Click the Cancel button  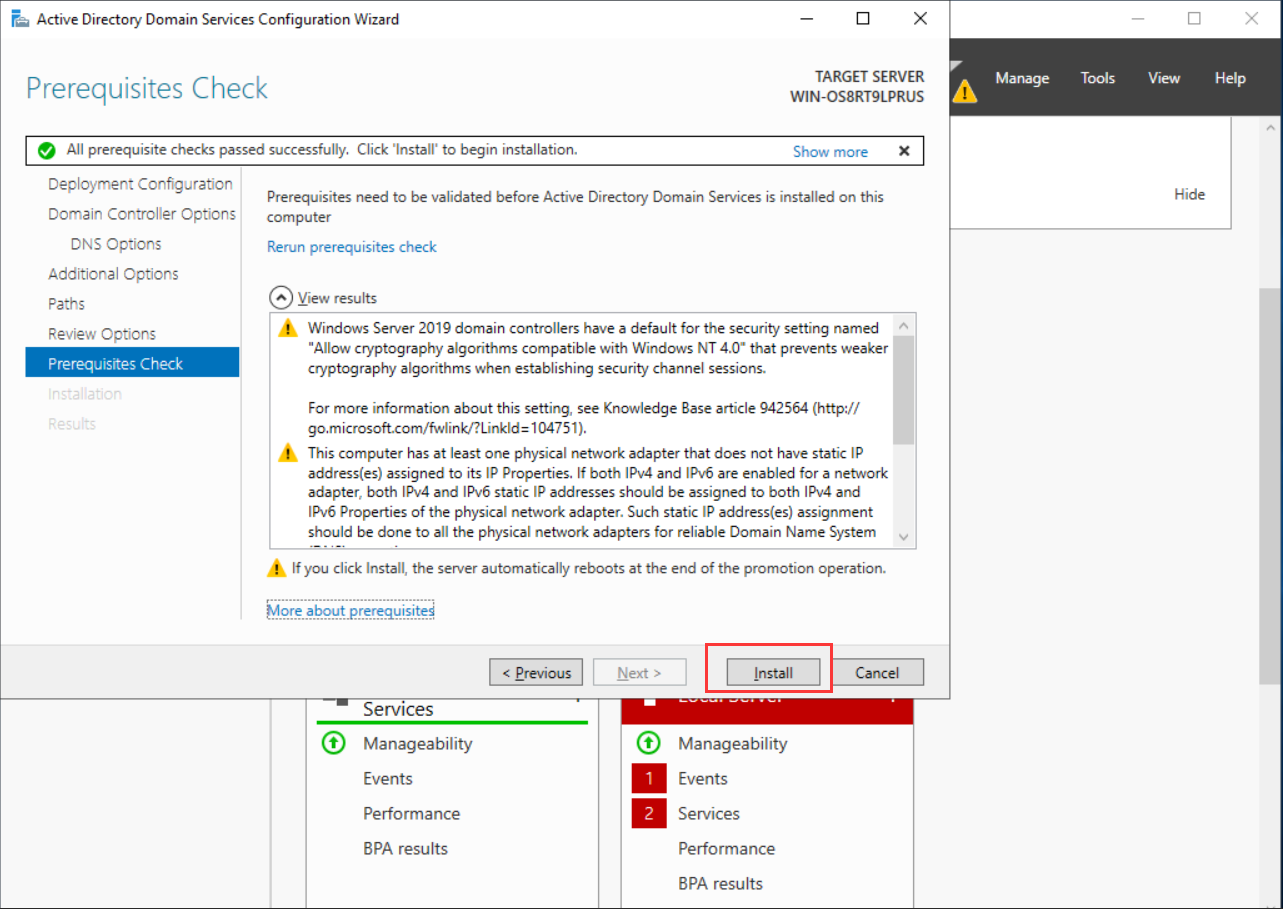[876, 673]
